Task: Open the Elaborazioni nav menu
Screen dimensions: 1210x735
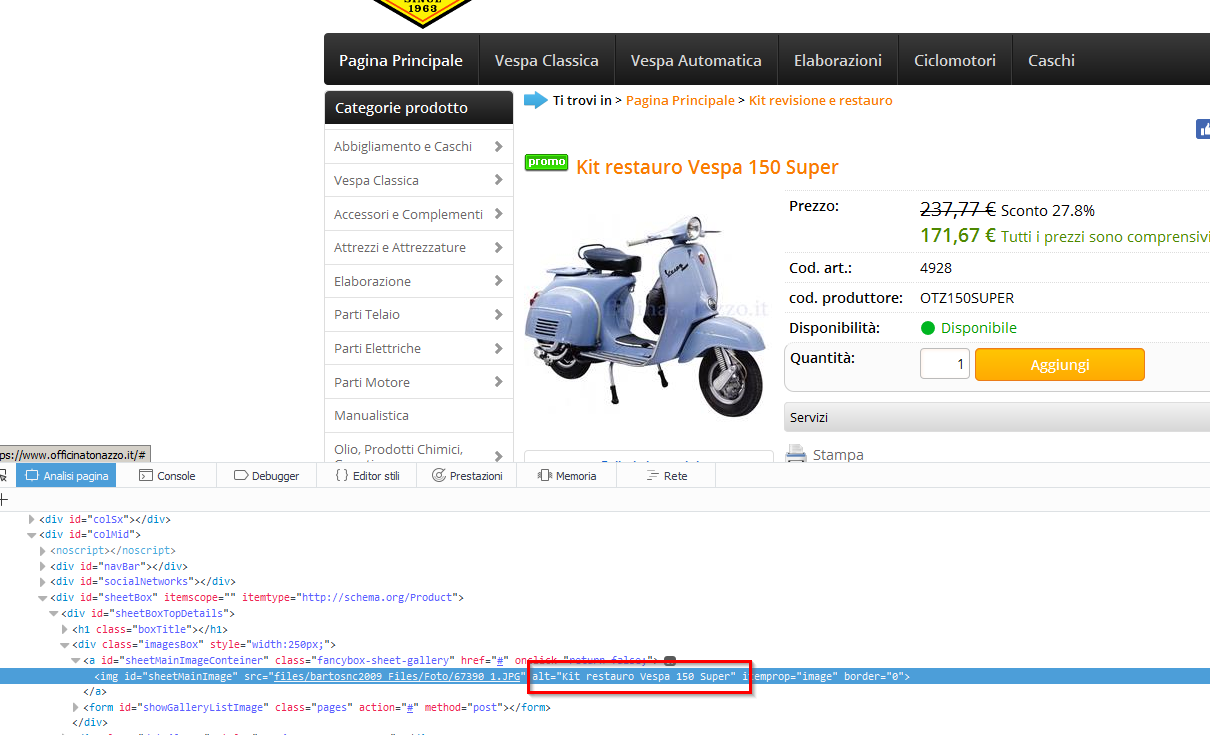Action: (x=838, y=60)
